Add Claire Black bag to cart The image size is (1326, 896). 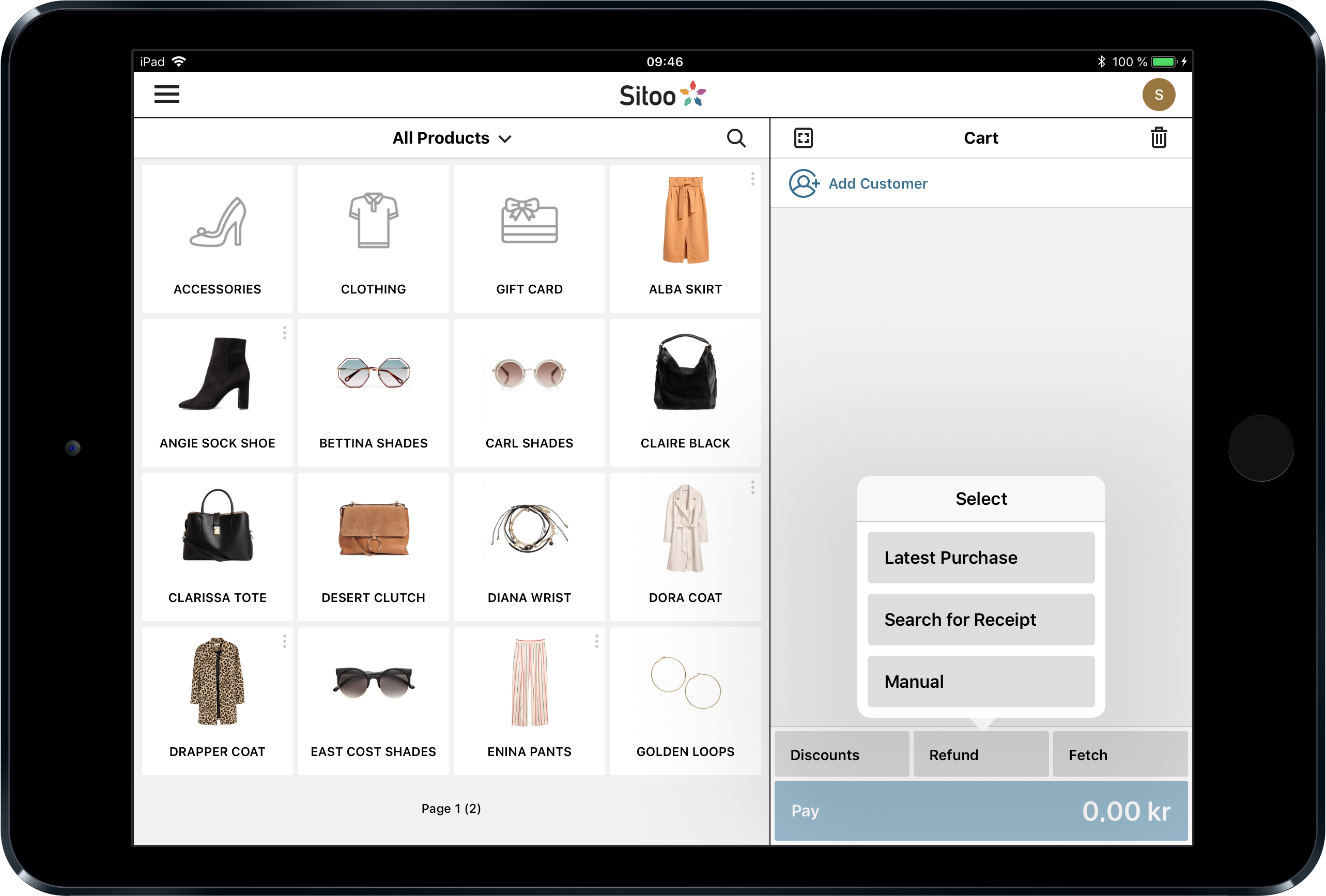tap(685, 393)
